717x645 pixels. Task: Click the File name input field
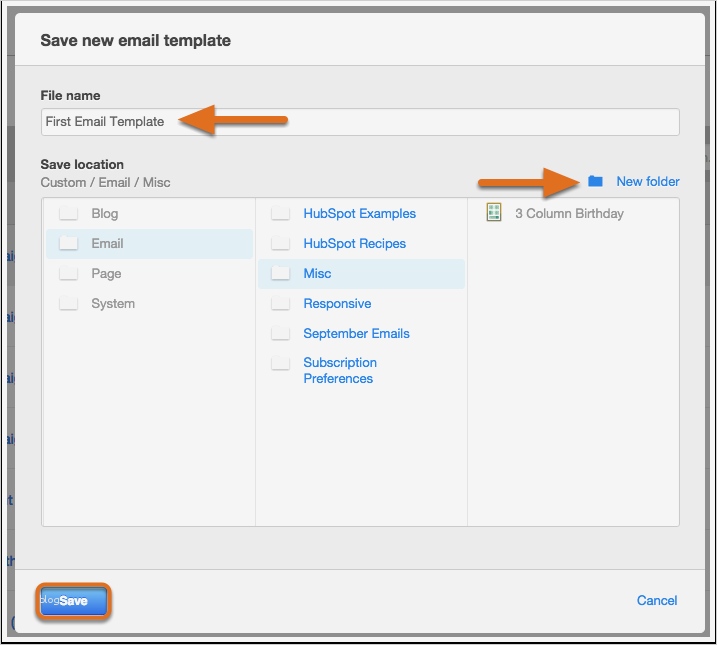[360, 122]
